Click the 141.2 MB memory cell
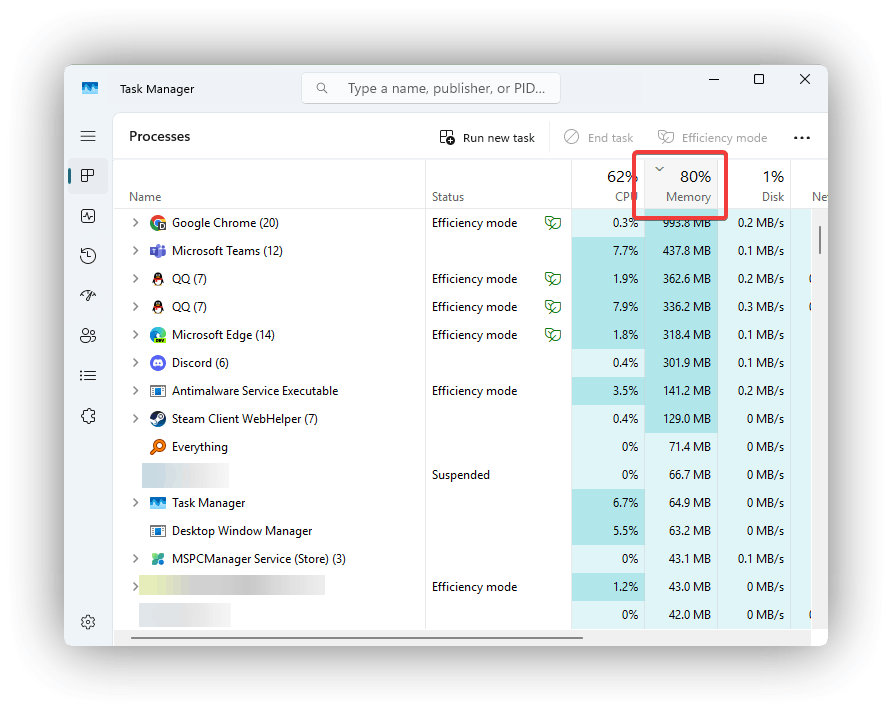892x710 pixels. tap(681, 391)
